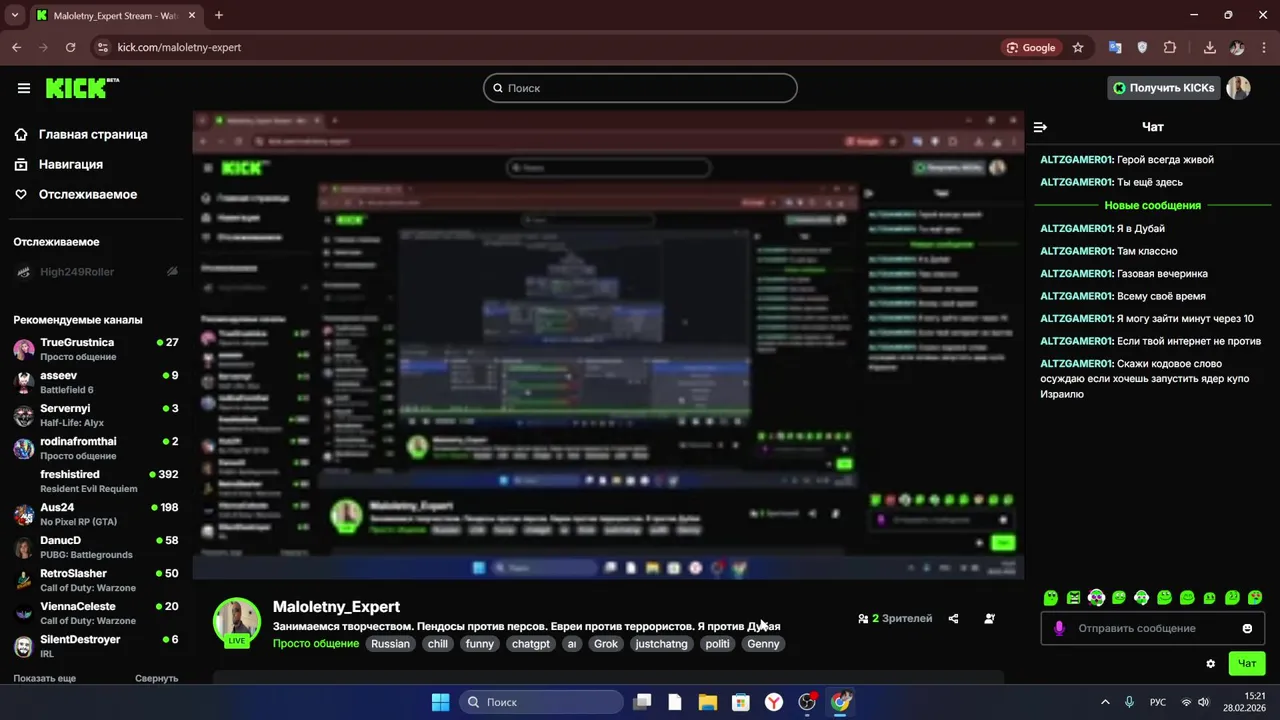Click the Поиск search field at top
Screen dimensions: 1280x720
pos(640,88)
